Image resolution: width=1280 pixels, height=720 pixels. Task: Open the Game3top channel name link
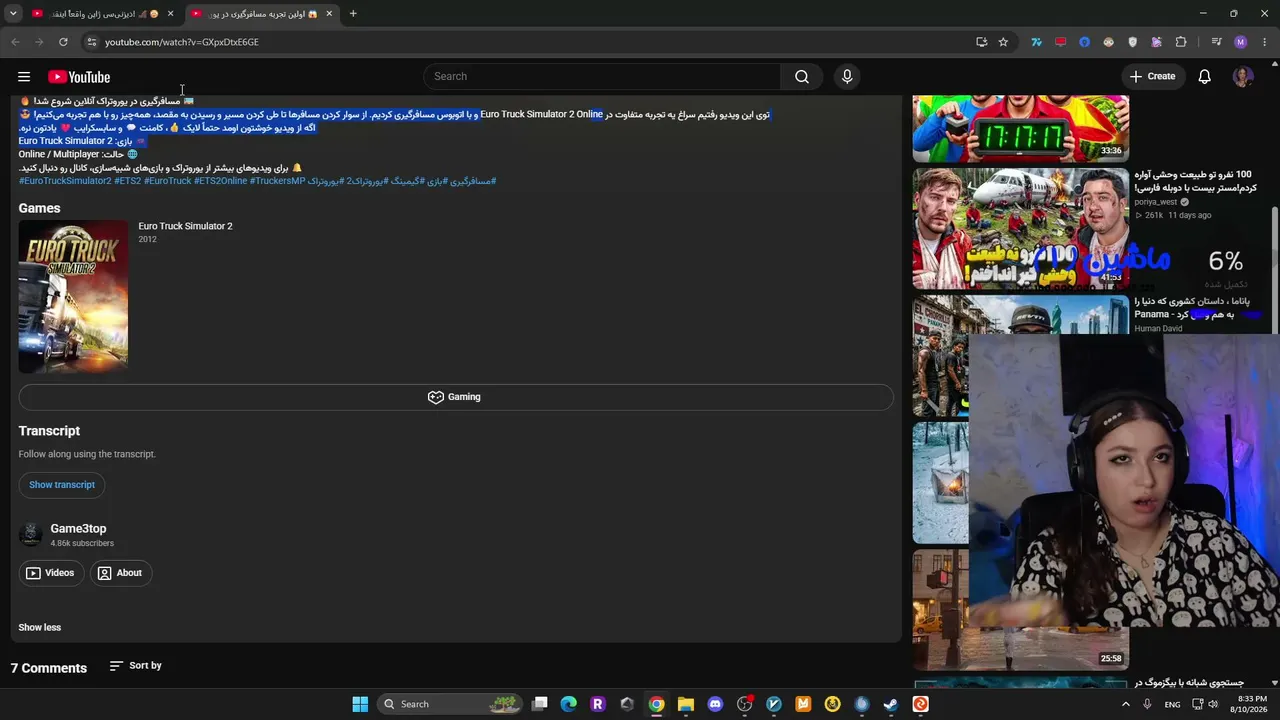coord(78,529)
